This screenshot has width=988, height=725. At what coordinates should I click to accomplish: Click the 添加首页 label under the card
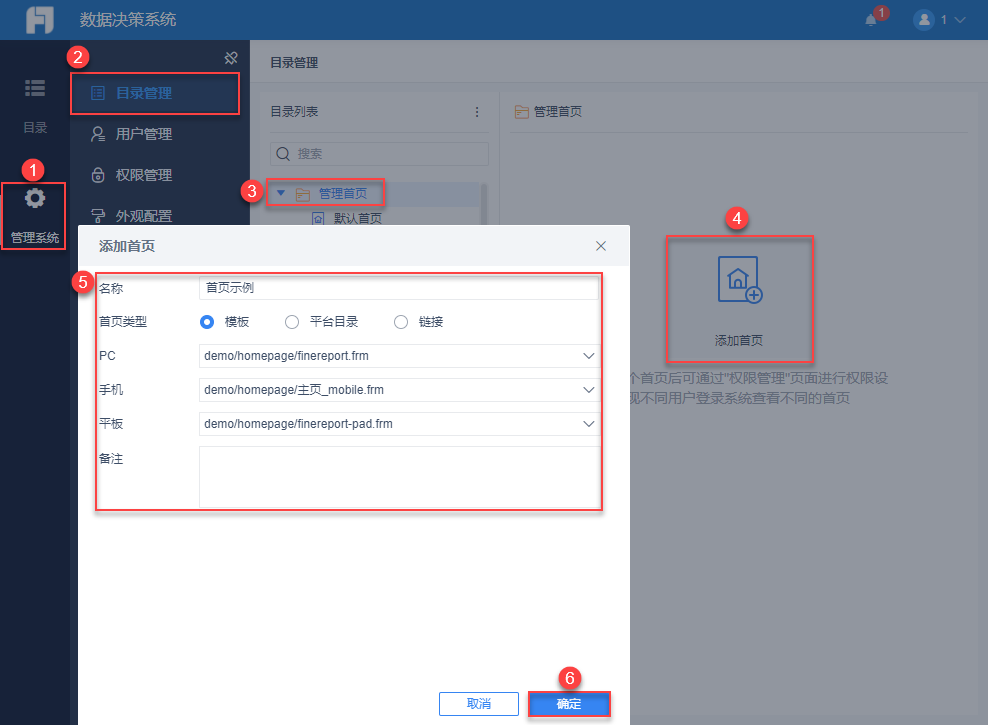(738, 341)
